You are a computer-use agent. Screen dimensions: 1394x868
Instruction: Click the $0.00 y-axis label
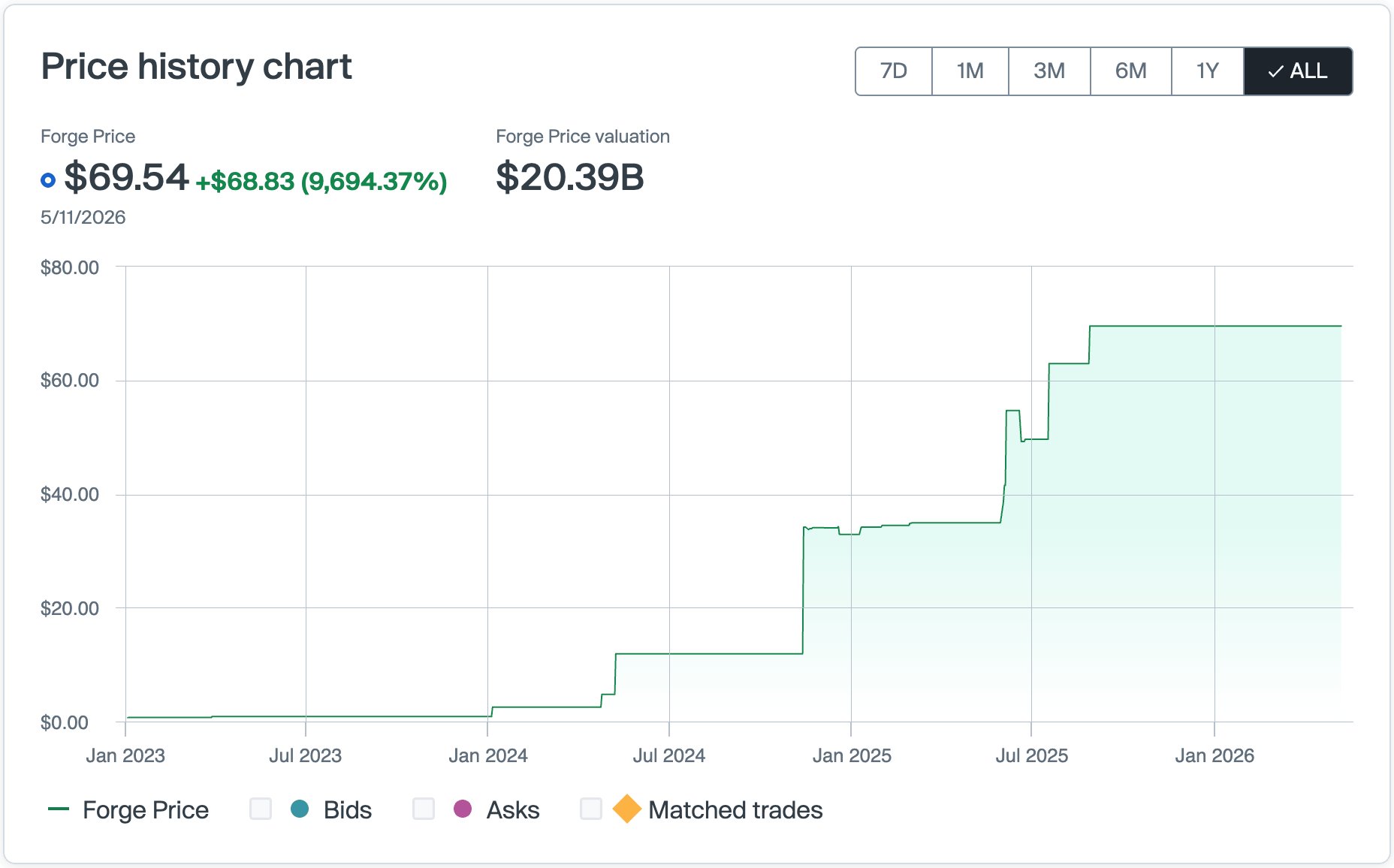(x=65, y=722)
